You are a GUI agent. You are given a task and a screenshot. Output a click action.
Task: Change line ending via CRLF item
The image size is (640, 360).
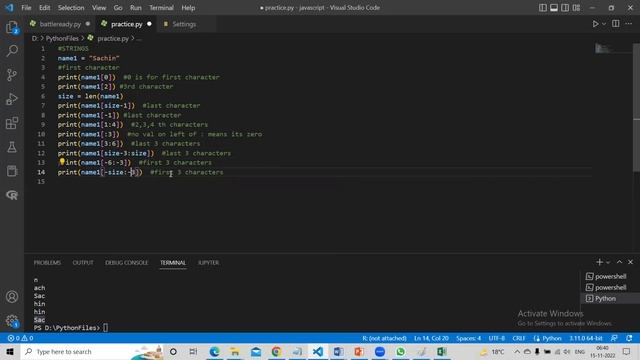(519, 338)
